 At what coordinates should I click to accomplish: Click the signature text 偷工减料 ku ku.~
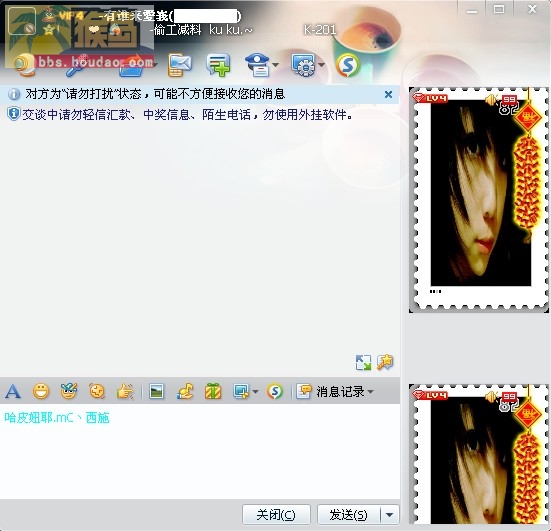point(201,30)
